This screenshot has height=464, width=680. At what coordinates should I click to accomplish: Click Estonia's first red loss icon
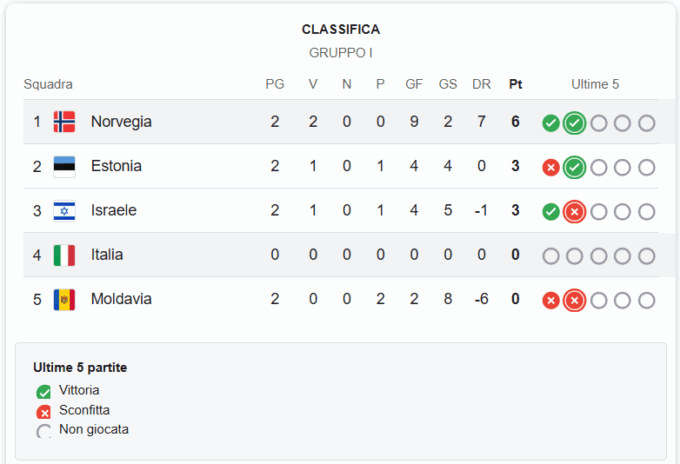(x=551, y=167)
